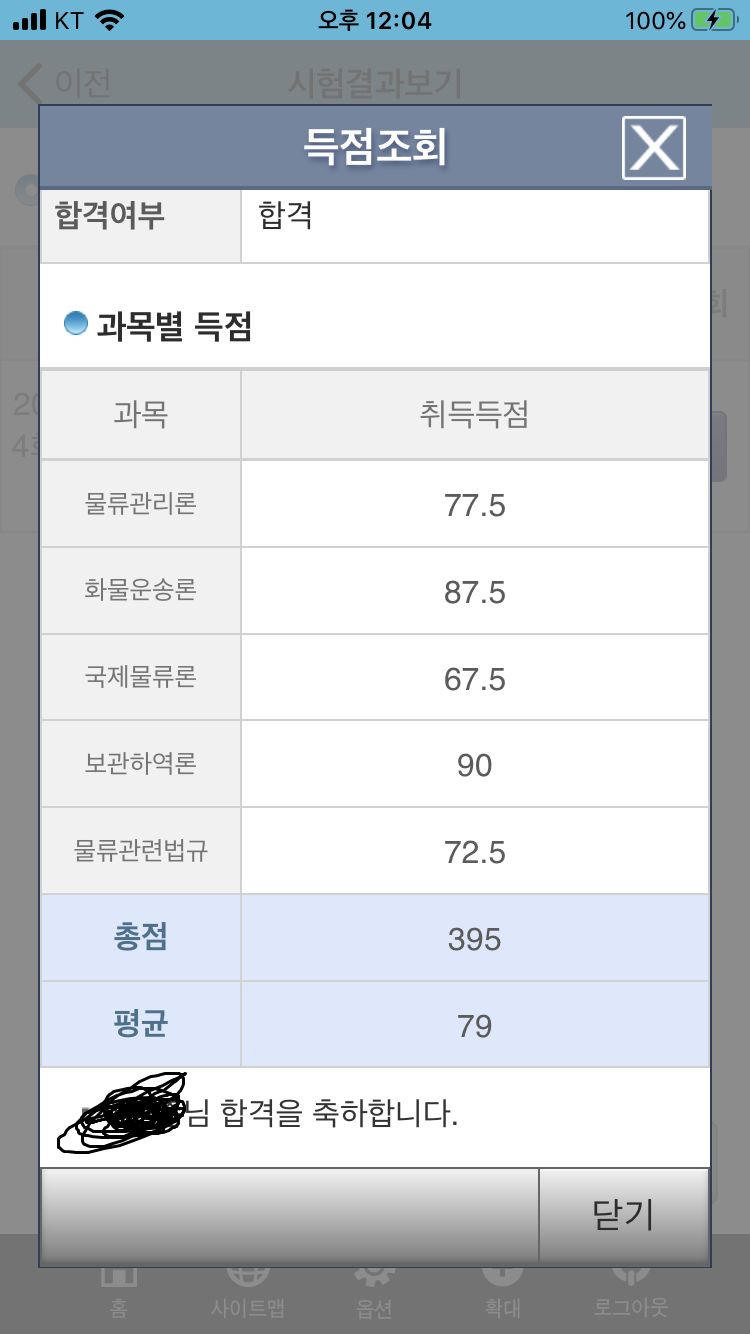750x1334 pixels.
Task: Tap the 90 score for 보관하역론
Action: 474,765
